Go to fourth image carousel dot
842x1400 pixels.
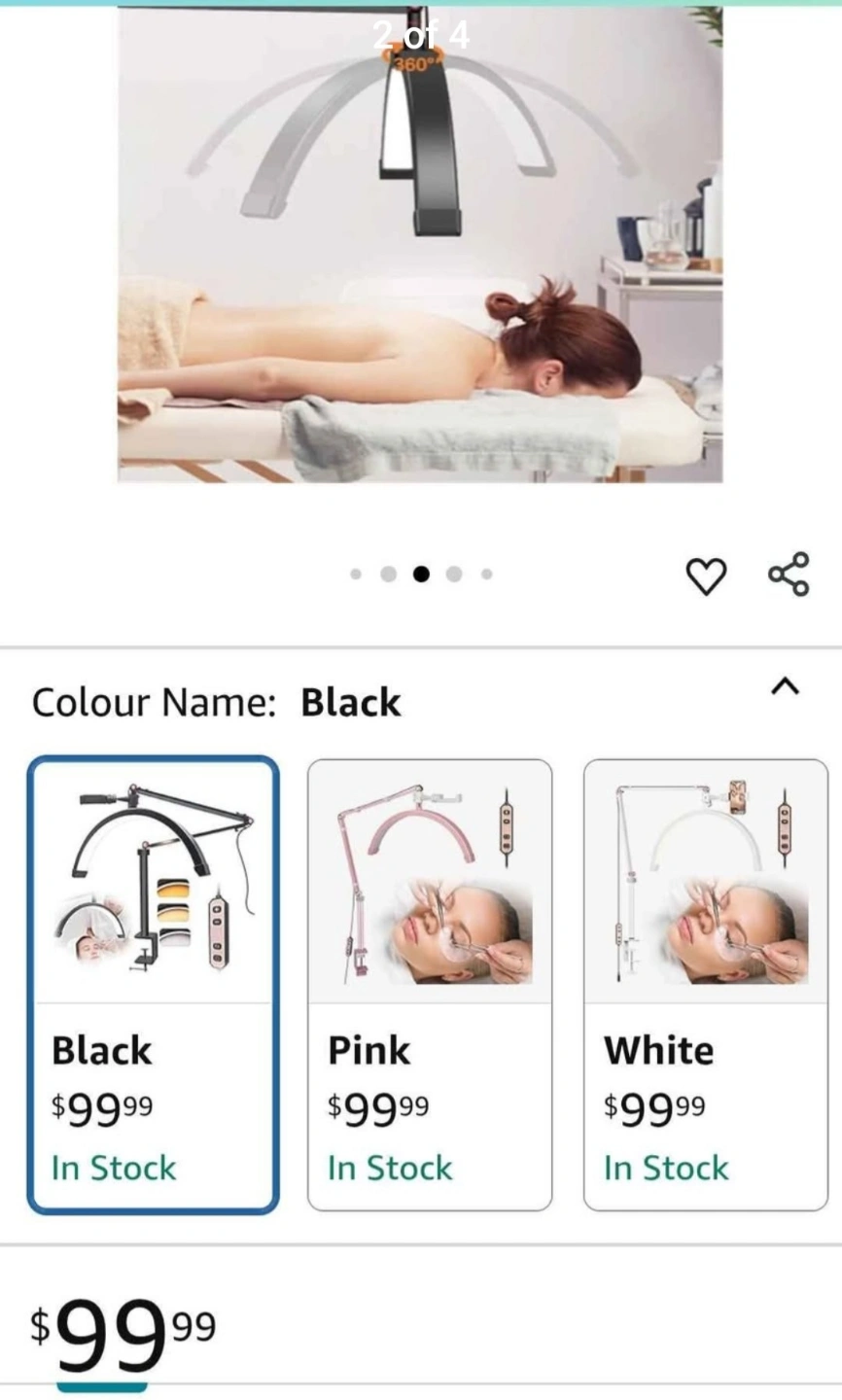[454, 575]
